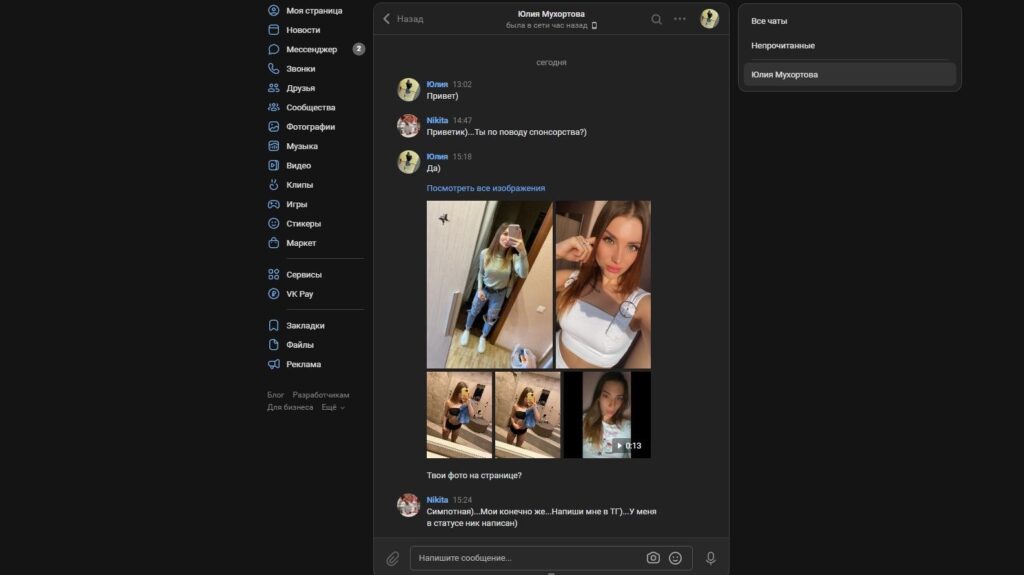Open Мессенджер from left sidebar
Screen dimensions: 1024x575
click(311, 49)
